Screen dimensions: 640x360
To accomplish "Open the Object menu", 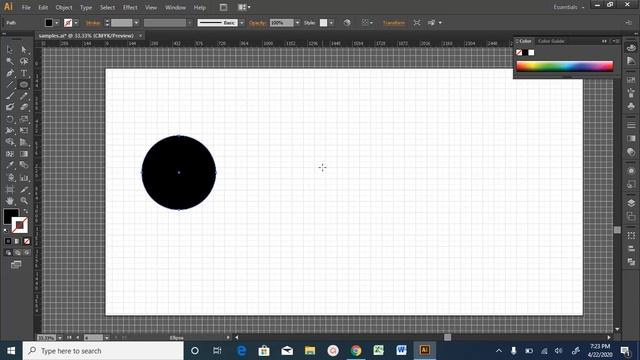I will 64,7.
